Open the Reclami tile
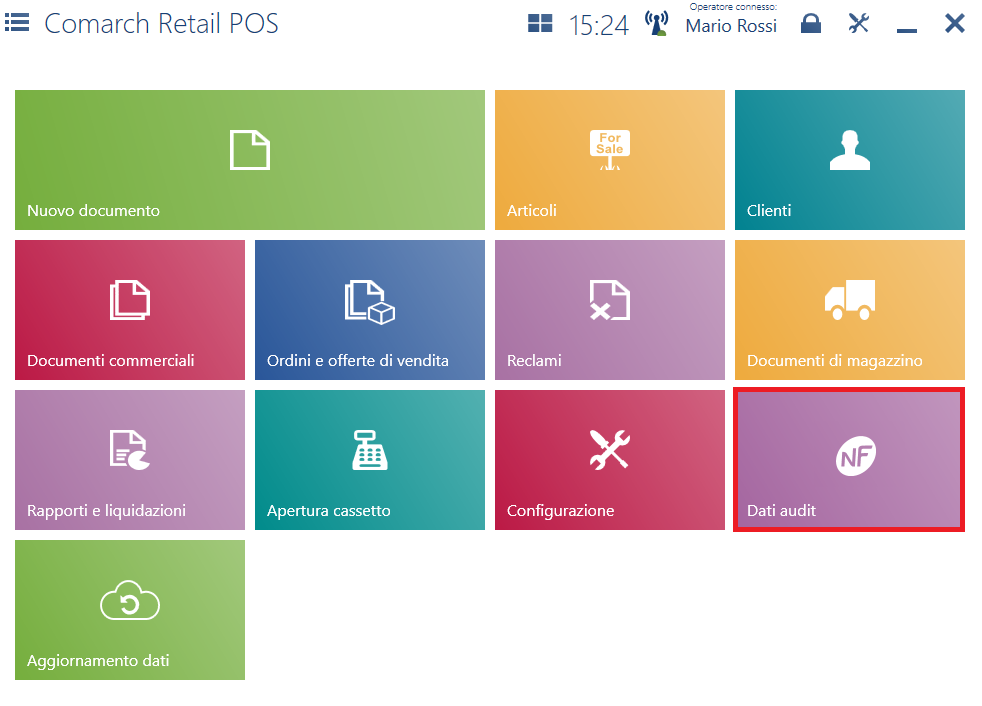Viewport: 982px width, 706px height. pos(610,310)
